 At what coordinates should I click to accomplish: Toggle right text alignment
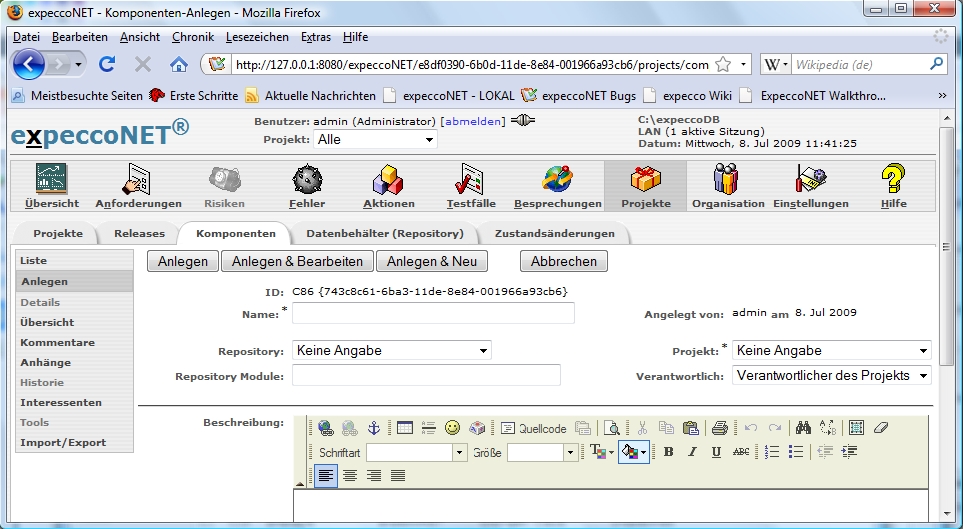click(x=374, y=476)
